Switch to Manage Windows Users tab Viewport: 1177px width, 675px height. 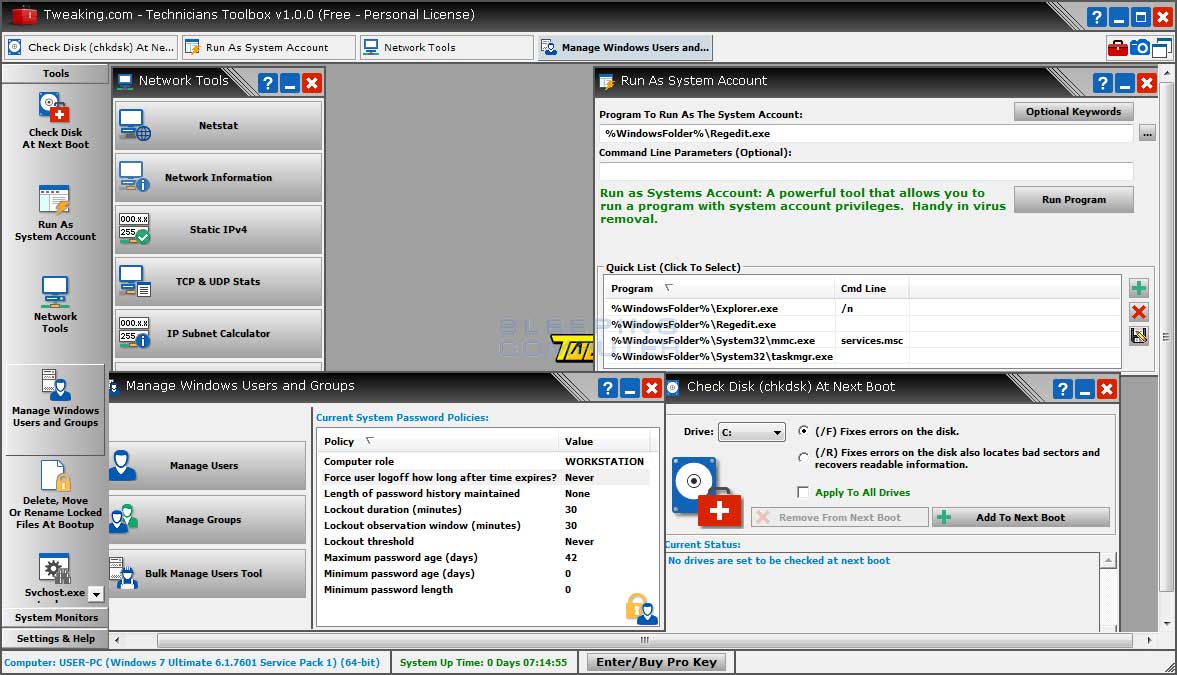625,47
